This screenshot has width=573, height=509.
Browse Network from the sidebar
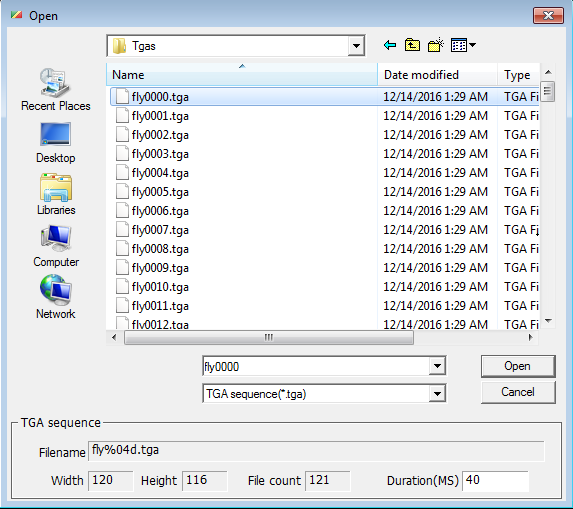coord(56,297)
